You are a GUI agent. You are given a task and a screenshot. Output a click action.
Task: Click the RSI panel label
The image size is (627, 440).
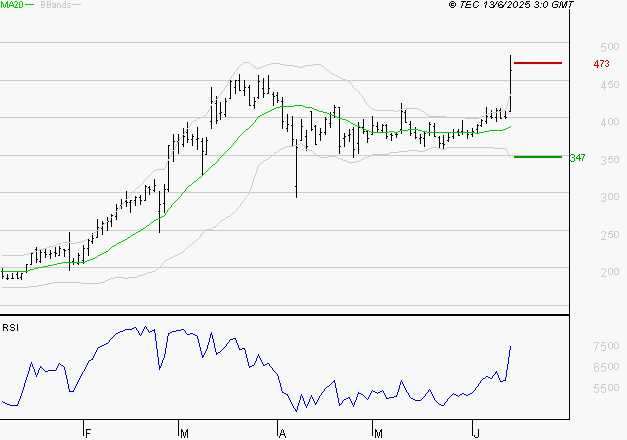9,326
